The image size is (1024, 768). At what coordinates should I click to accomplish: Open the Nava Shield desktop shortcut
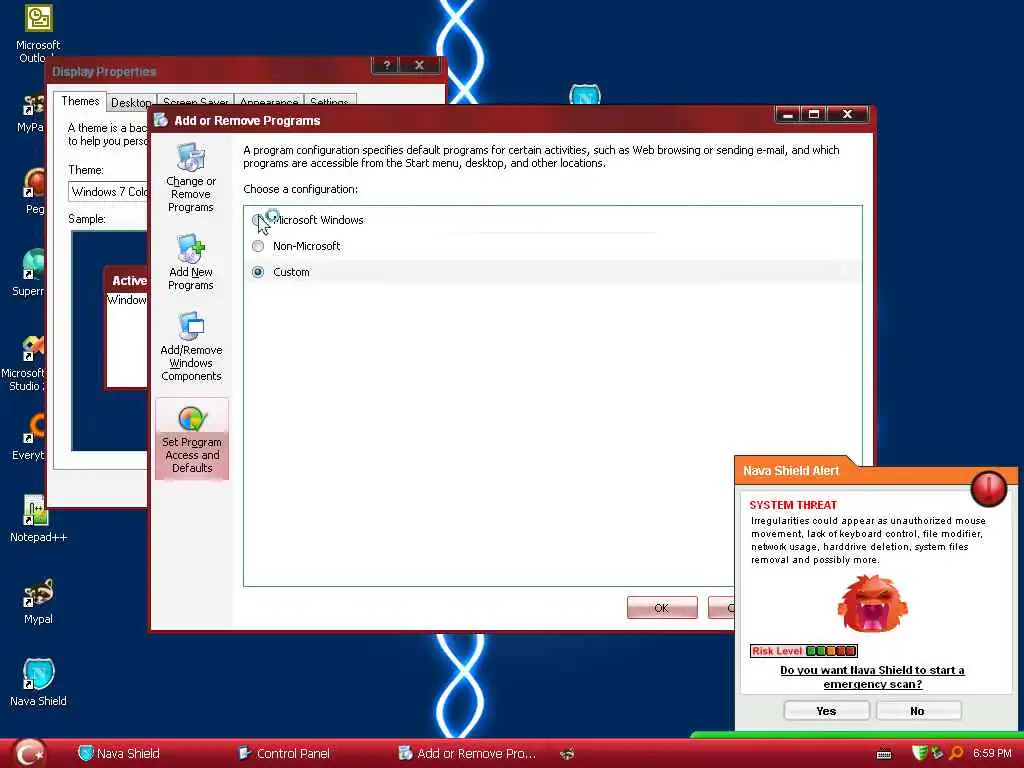(x=38, y=682)
